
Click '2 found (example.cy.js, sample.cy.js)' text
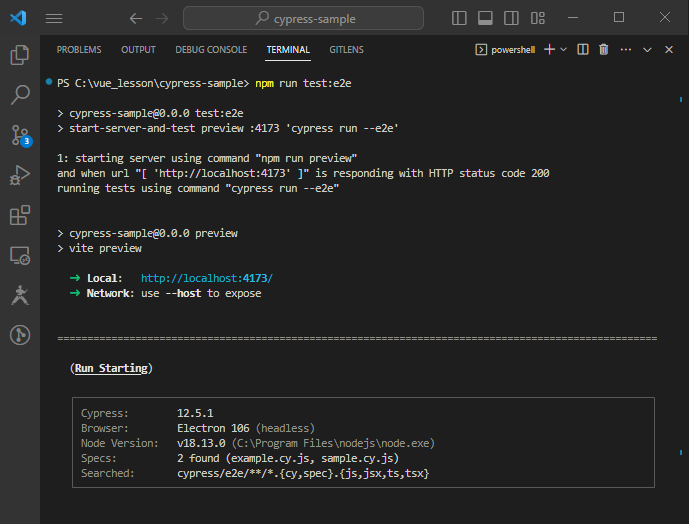pyautogui.click(x=288, y=458)
